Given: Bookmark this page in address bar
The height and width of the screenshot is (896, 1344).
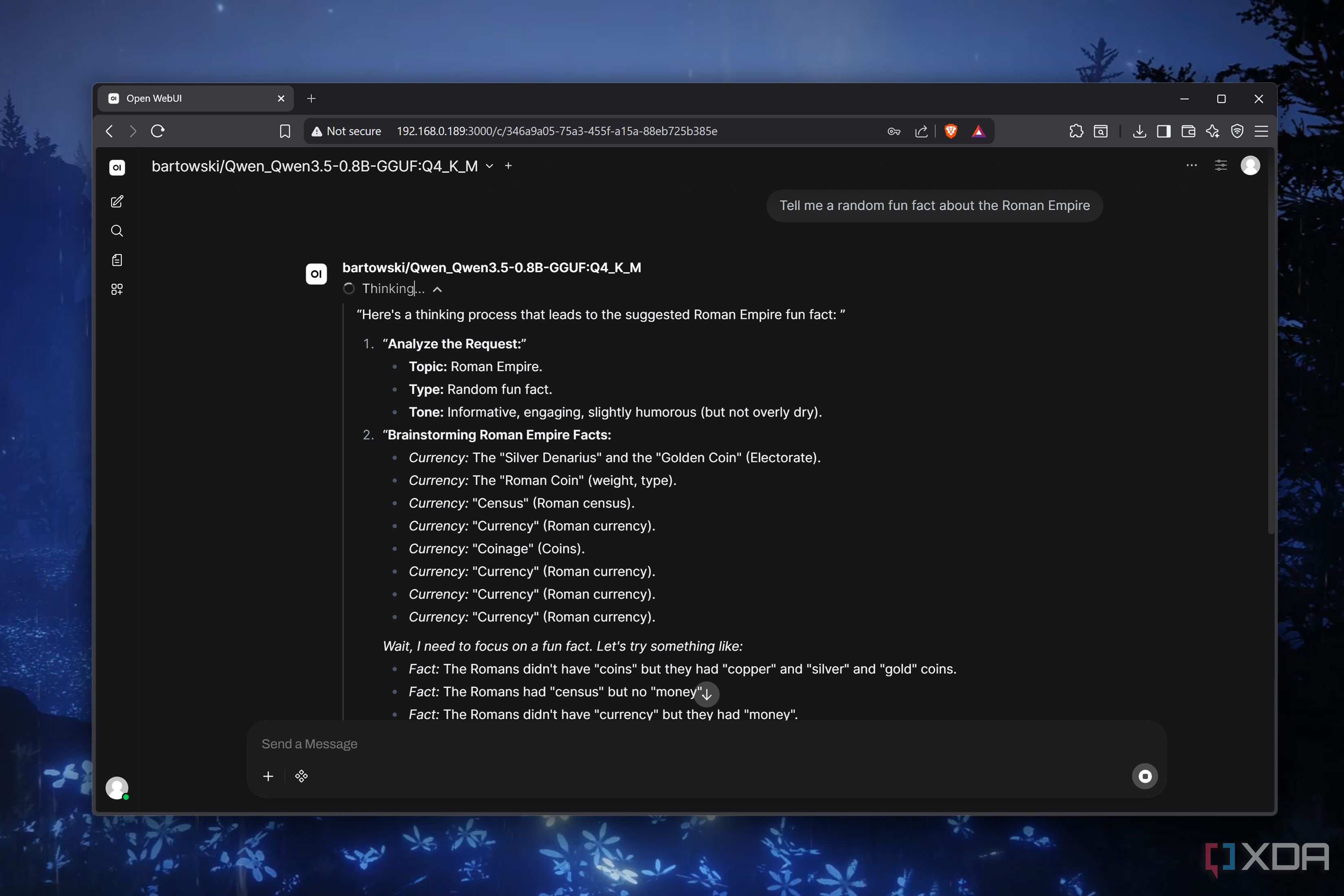Looking at the screenshot, I should tap(285, 132).
